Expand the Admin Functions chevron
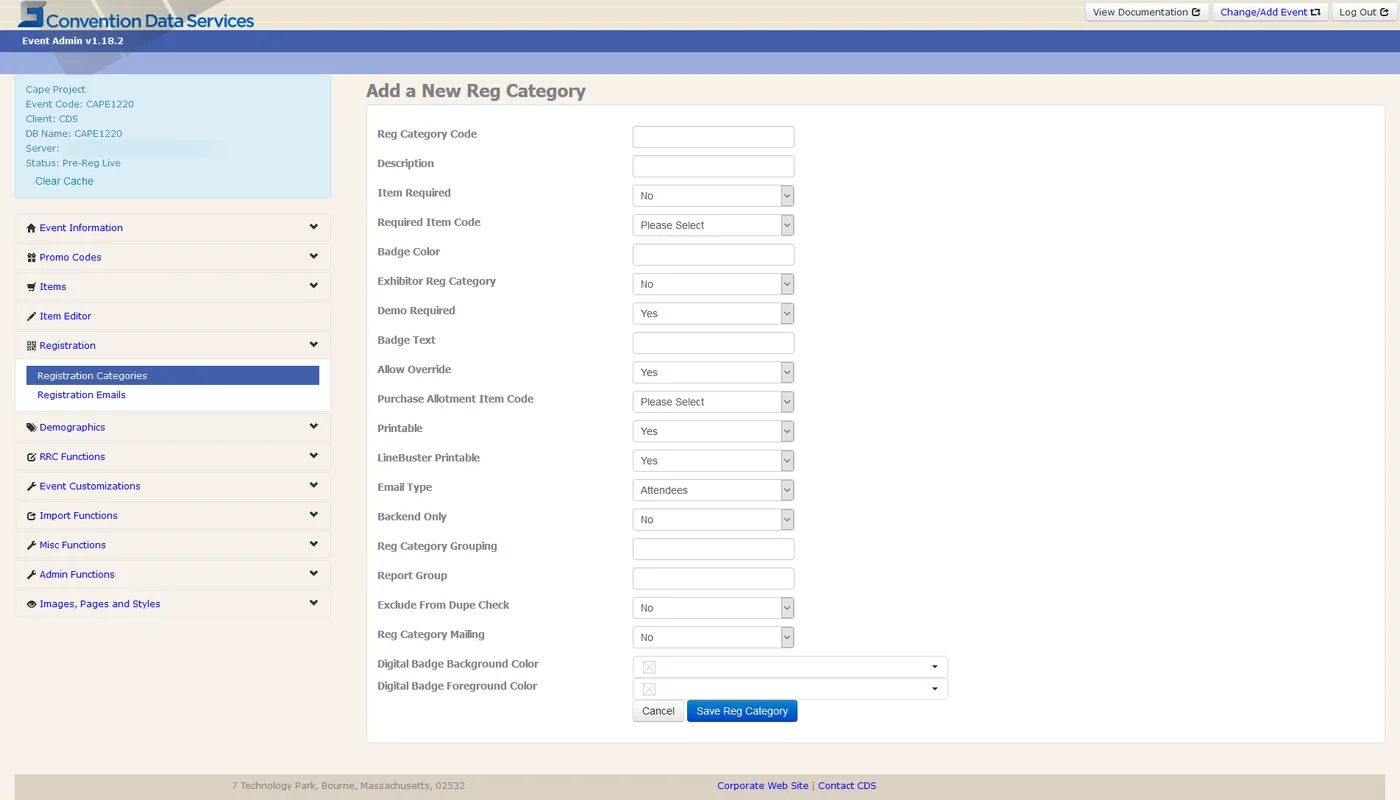This screenshot has width=1400, height=800. (314, 574)
